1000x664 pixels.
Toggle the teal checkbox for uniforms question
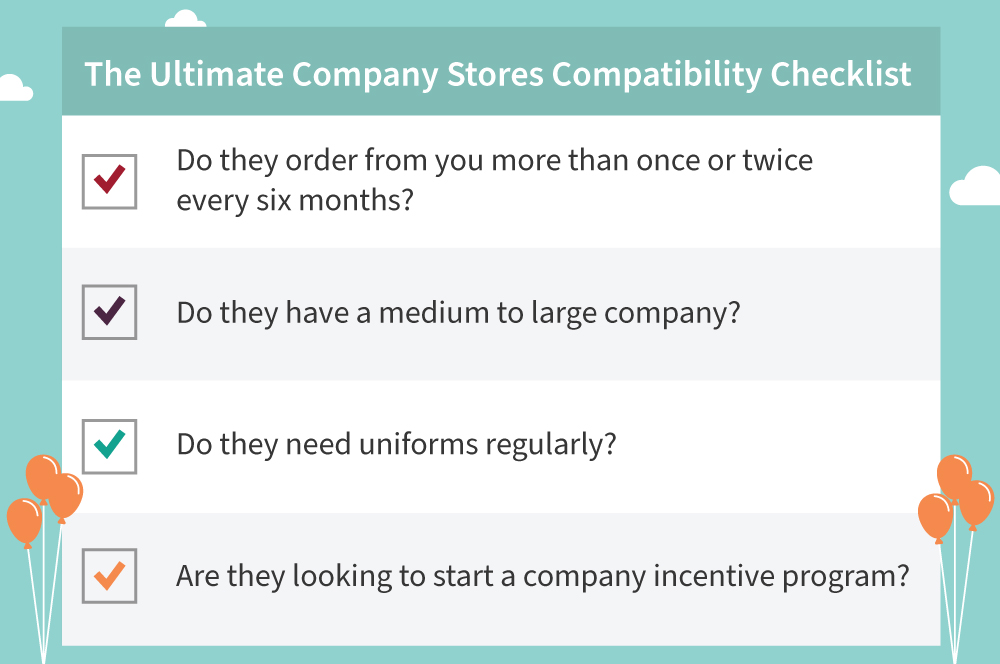tap(109, 444)
